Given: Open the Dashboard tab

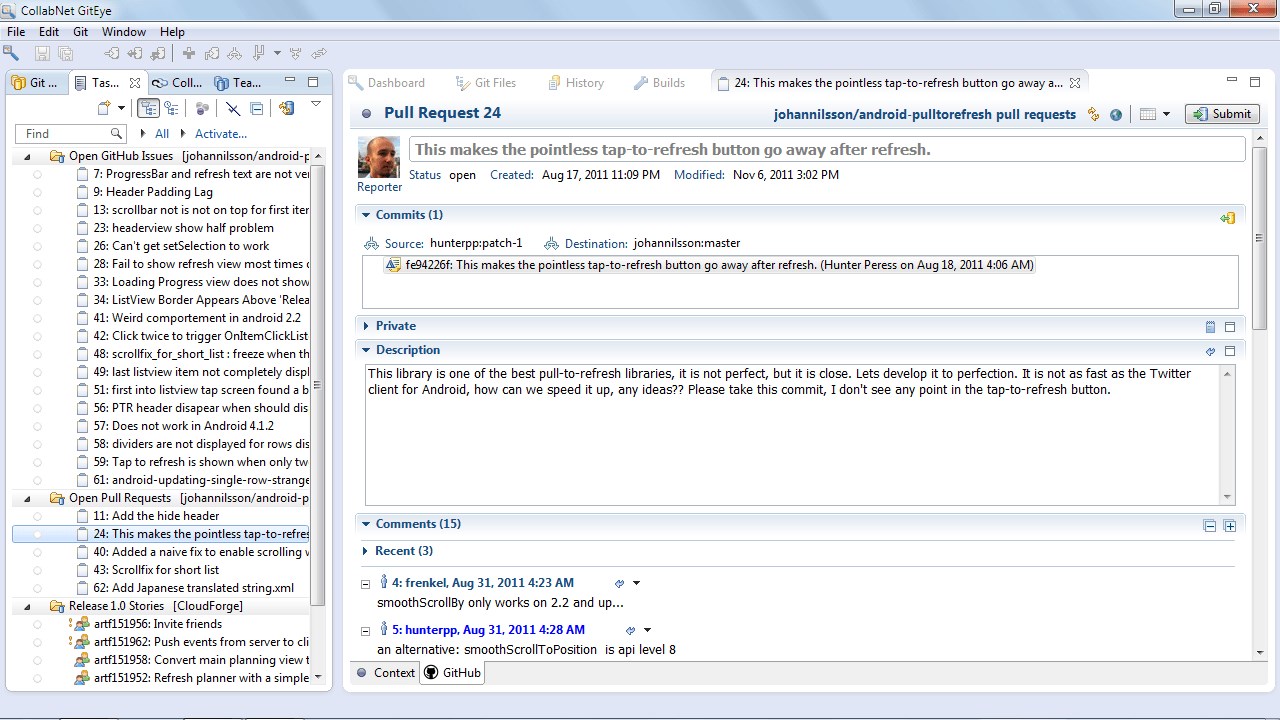Looking at the screenshot, I should tap(386, 83).
